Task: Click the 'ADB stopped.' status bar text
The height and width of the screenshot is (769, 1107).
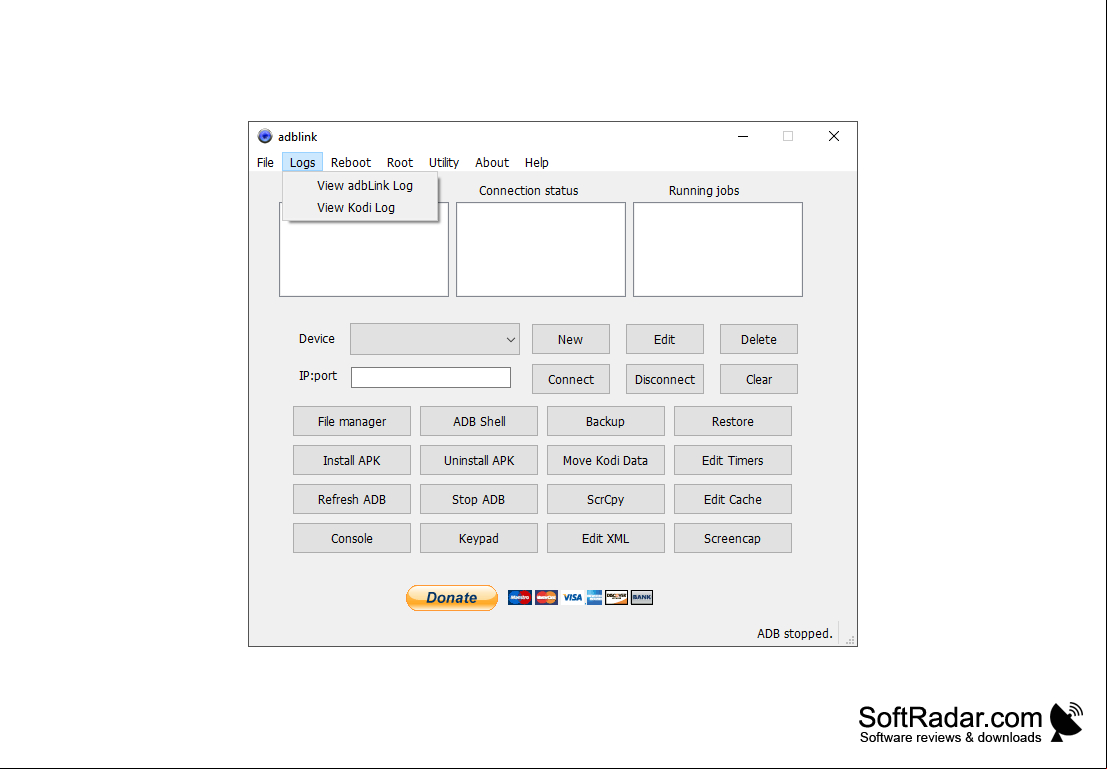Action: point(795,633)
